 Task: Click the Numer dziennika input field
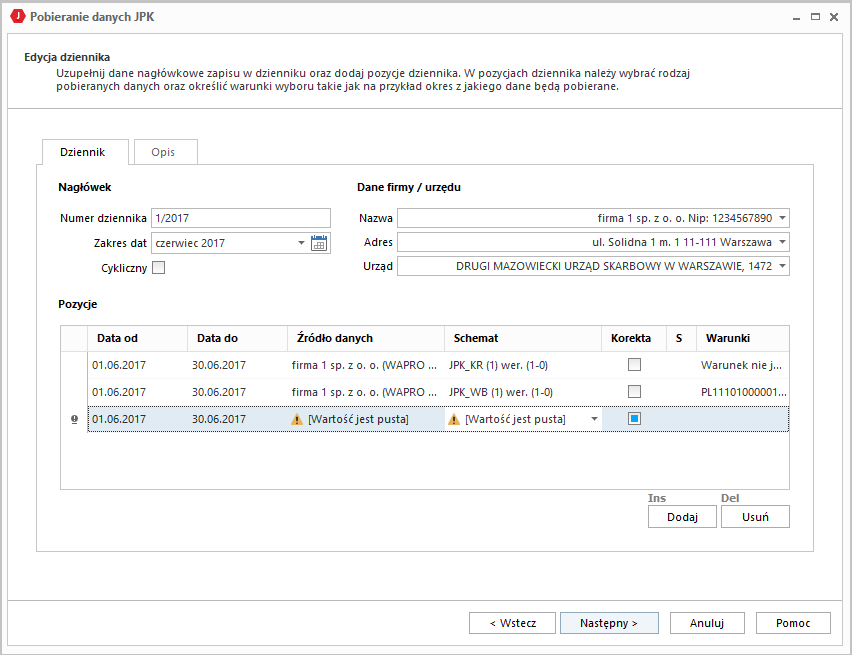pos(240,218)
